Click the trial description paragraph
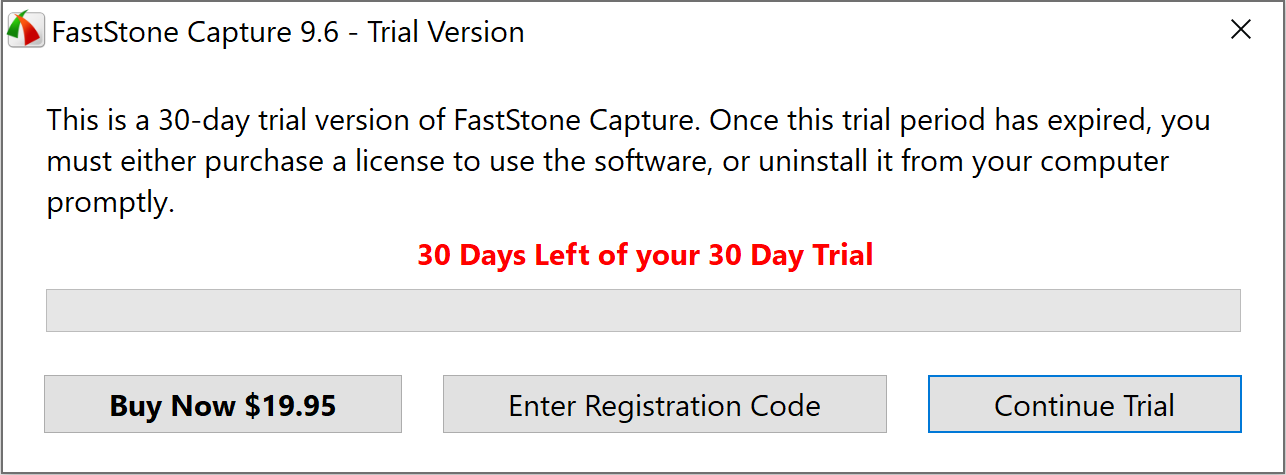 coord(628,161)
